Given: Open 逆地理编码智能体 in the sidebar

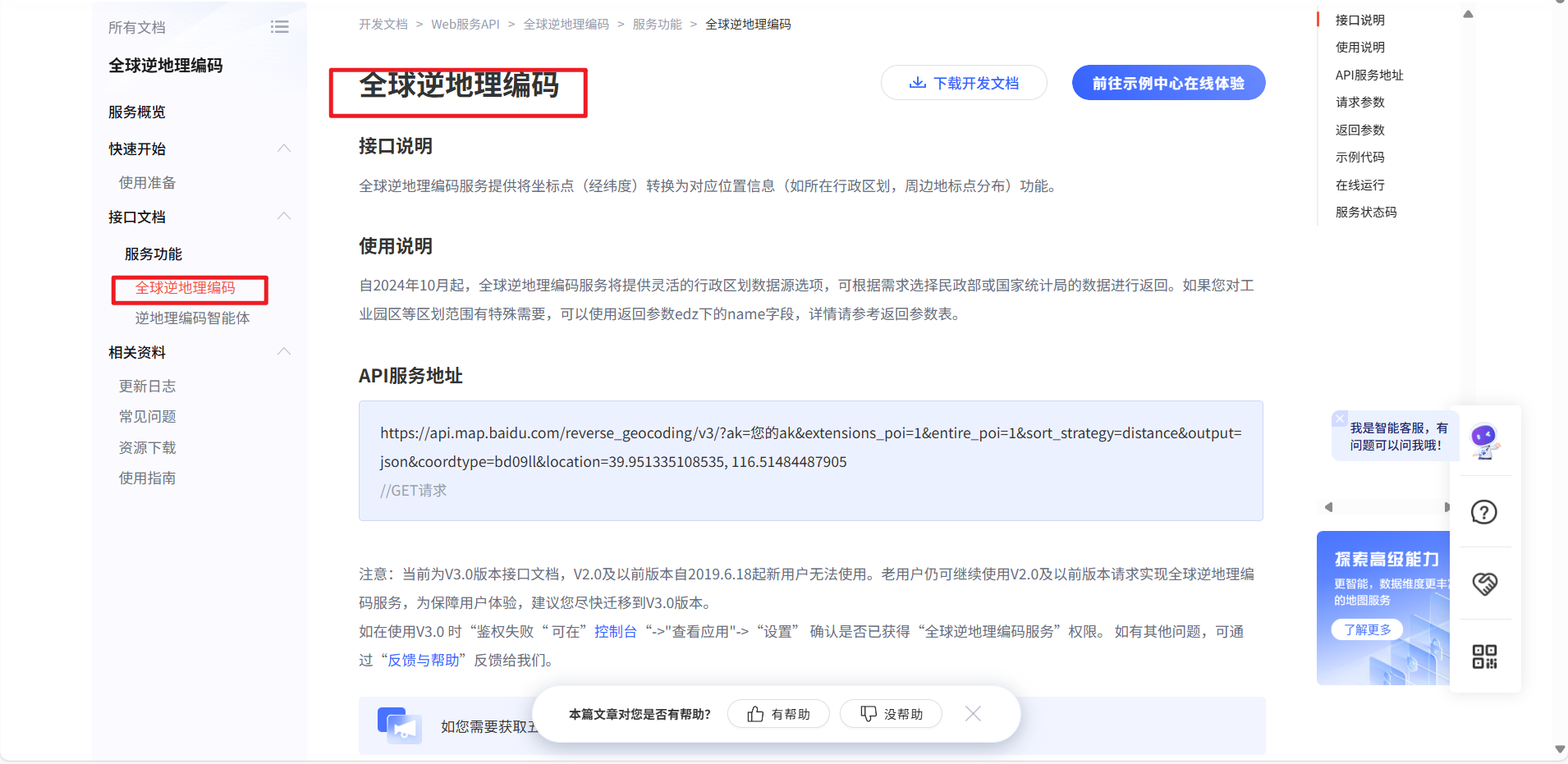Looking at the screenshot, I should coord(192,318).
